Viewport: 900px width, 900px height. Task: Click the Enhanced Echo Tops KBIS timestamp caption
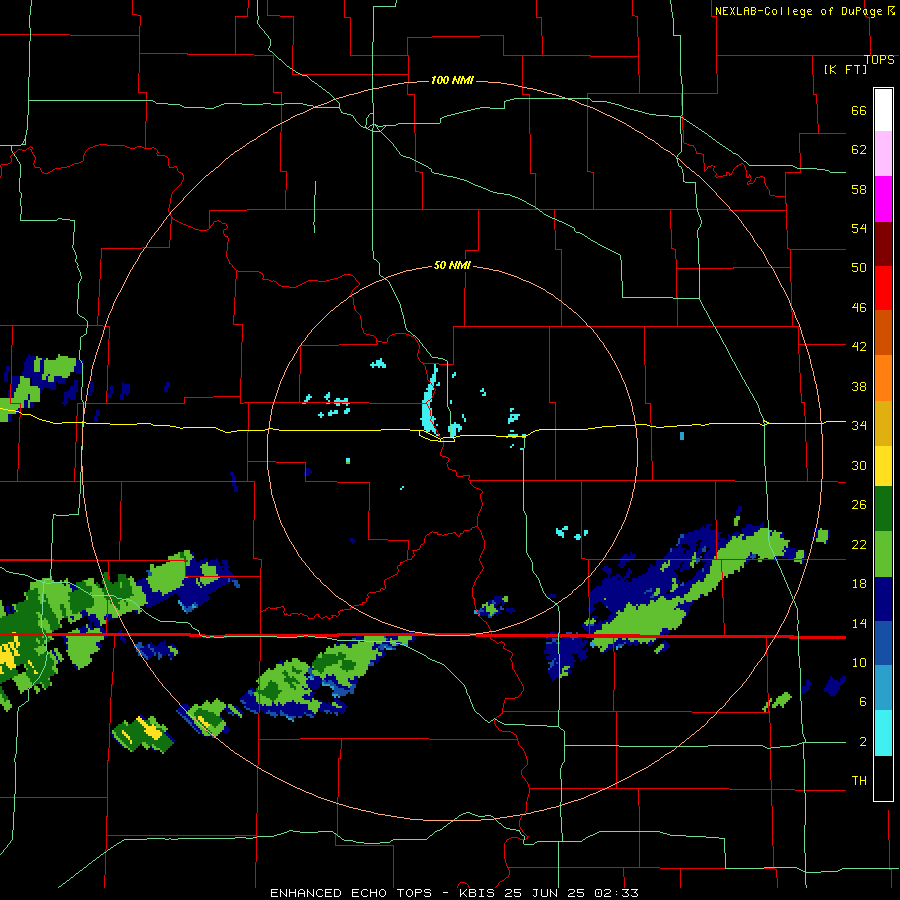coord(454,893)
